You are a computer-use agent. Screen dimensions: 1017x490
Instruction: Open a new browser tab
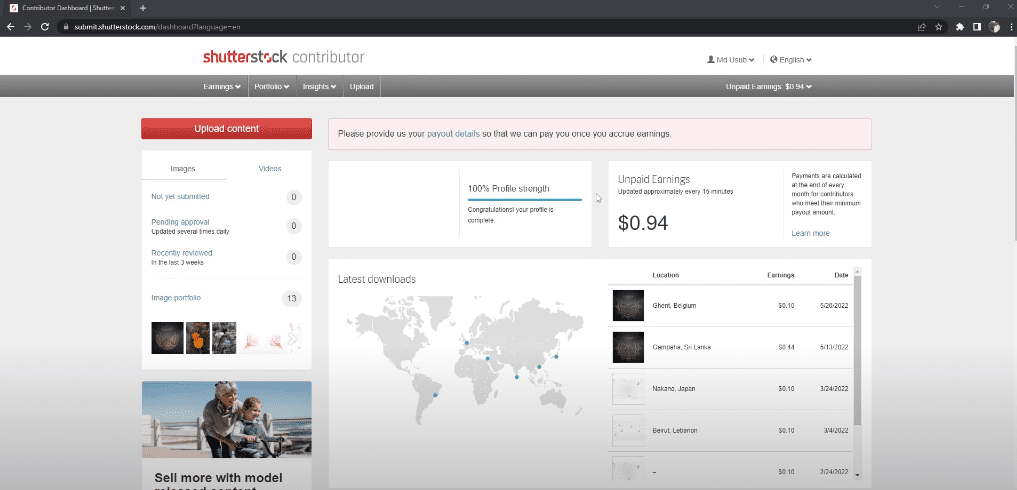143,8
